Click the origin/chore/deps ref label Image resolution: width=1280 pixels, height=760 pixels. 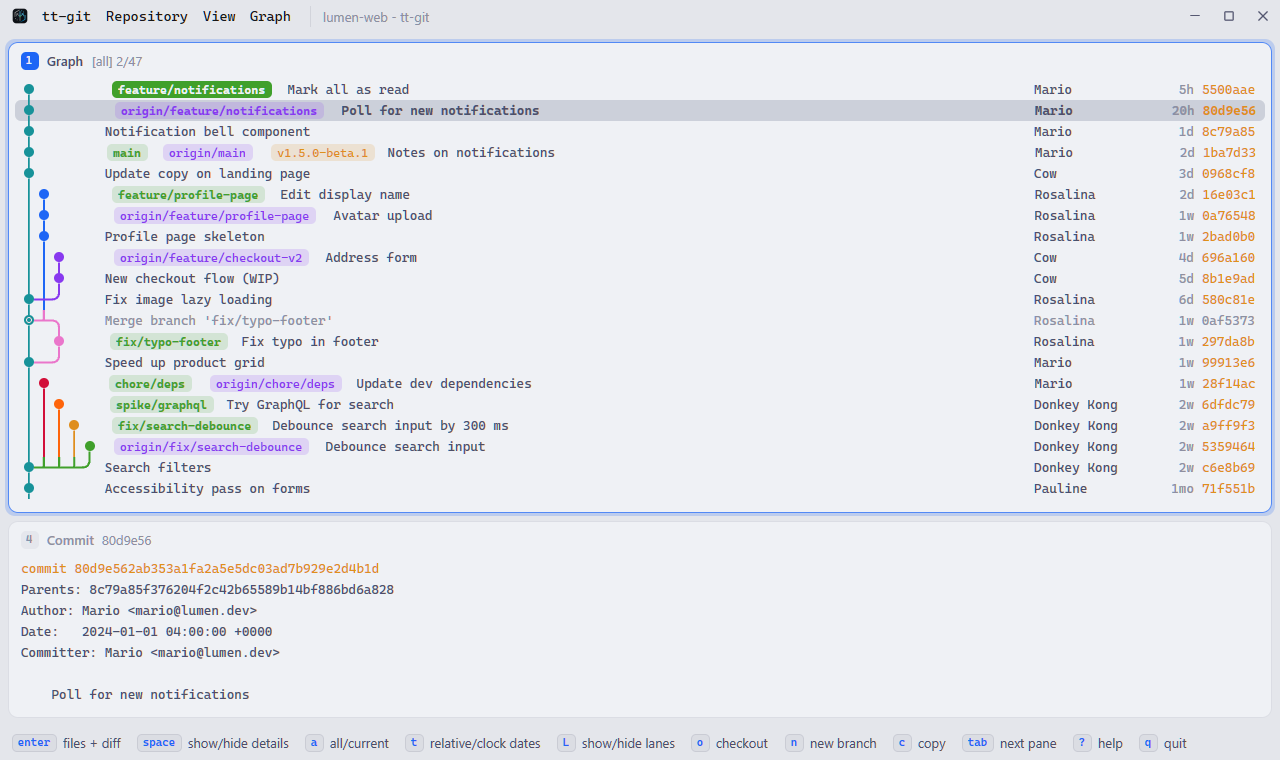click(276, 384)
